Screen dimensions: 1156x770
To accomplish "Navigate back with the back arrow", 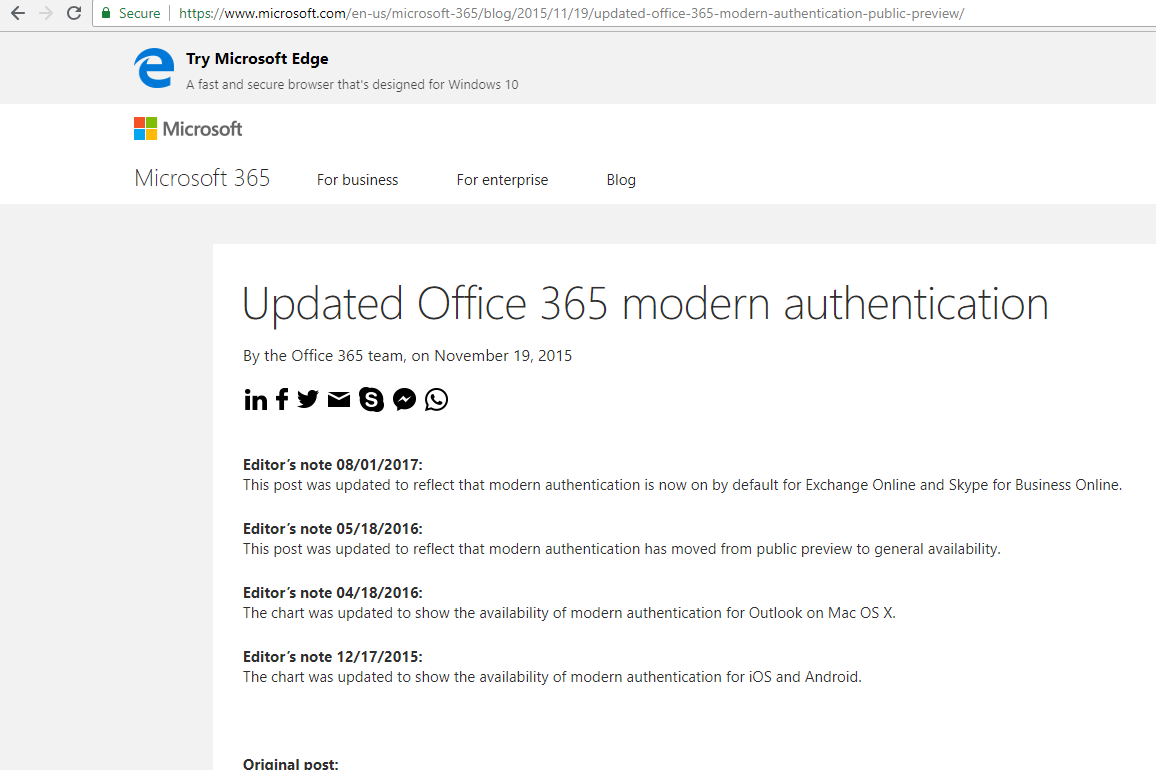I will 16,13.
